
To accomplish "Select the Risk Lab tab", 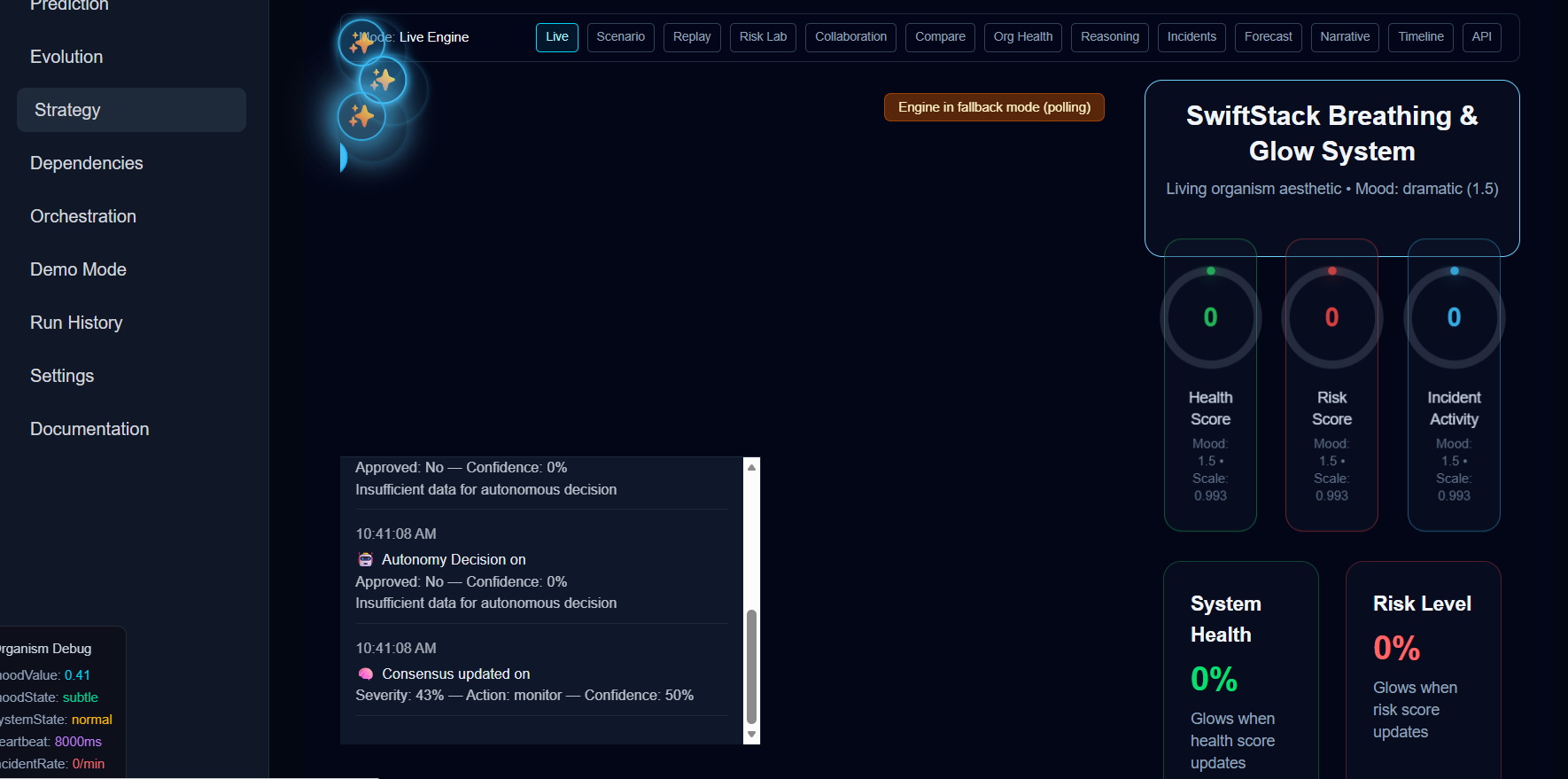I will tap(763, 37).
